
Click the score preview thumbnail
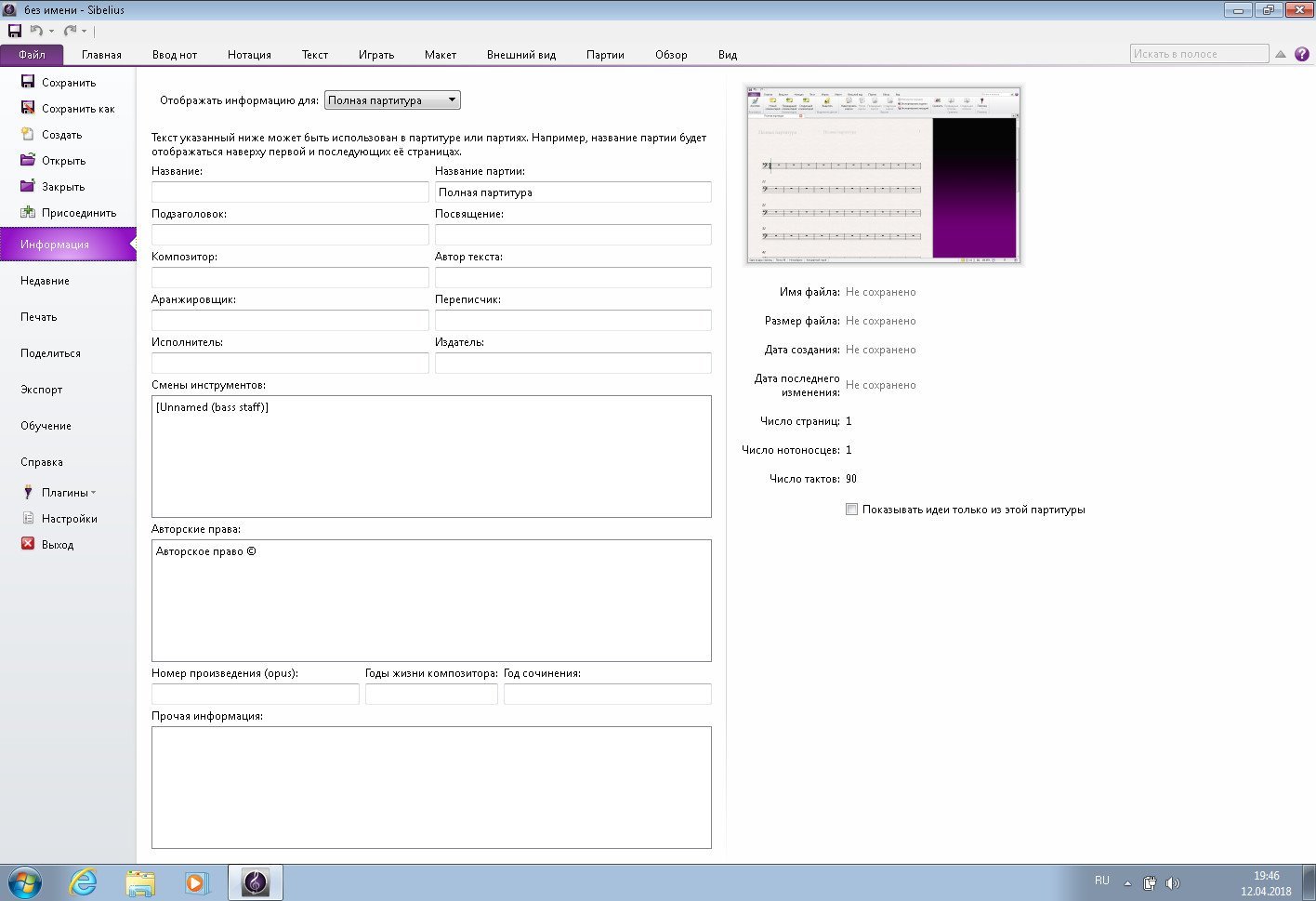click(x=884, y=175)
